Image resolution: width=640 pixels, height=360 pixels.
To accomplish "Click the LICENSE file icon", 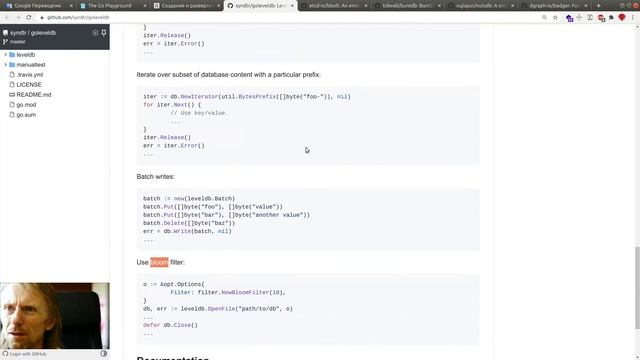I will coord(12,84).
